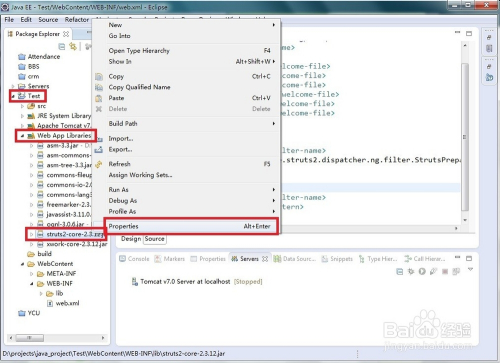Open the Source menu
500x363 pixels.
pos(48,20)
